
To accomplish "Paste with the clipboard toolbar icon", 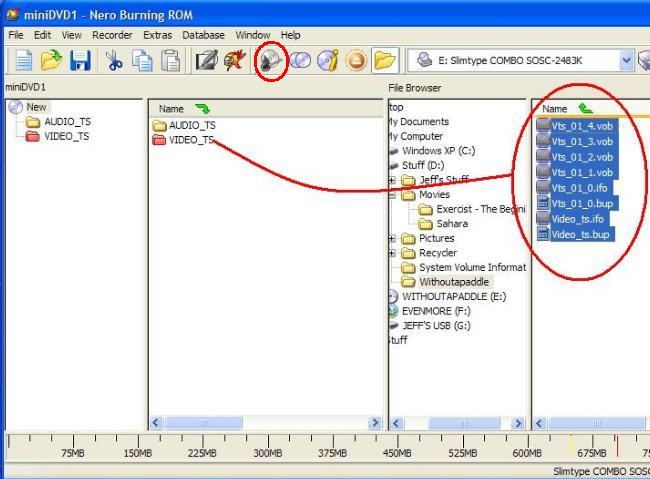I will pyautogui.click(x=170, y=61).
